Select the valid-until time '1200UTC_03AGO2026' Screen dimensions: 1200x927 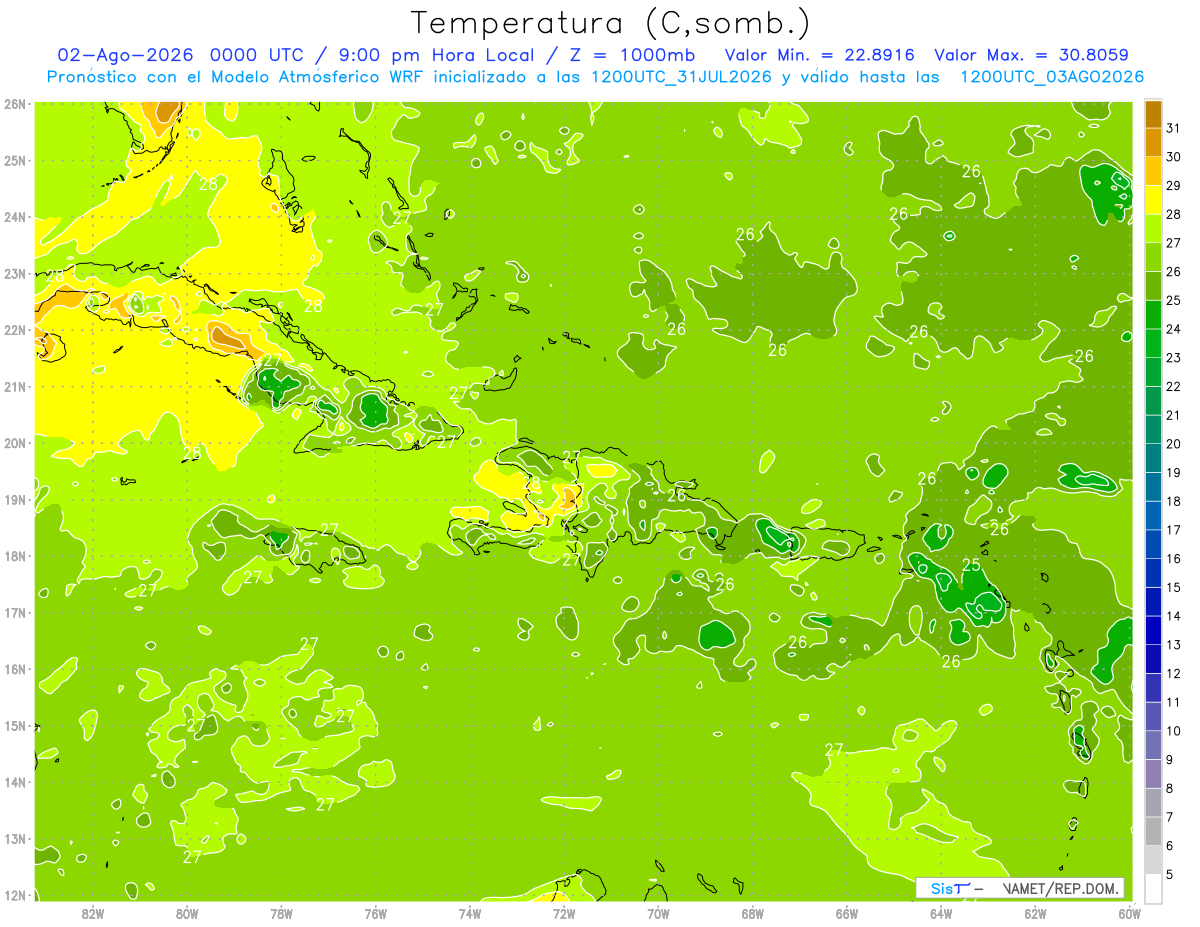point(1052,77)
